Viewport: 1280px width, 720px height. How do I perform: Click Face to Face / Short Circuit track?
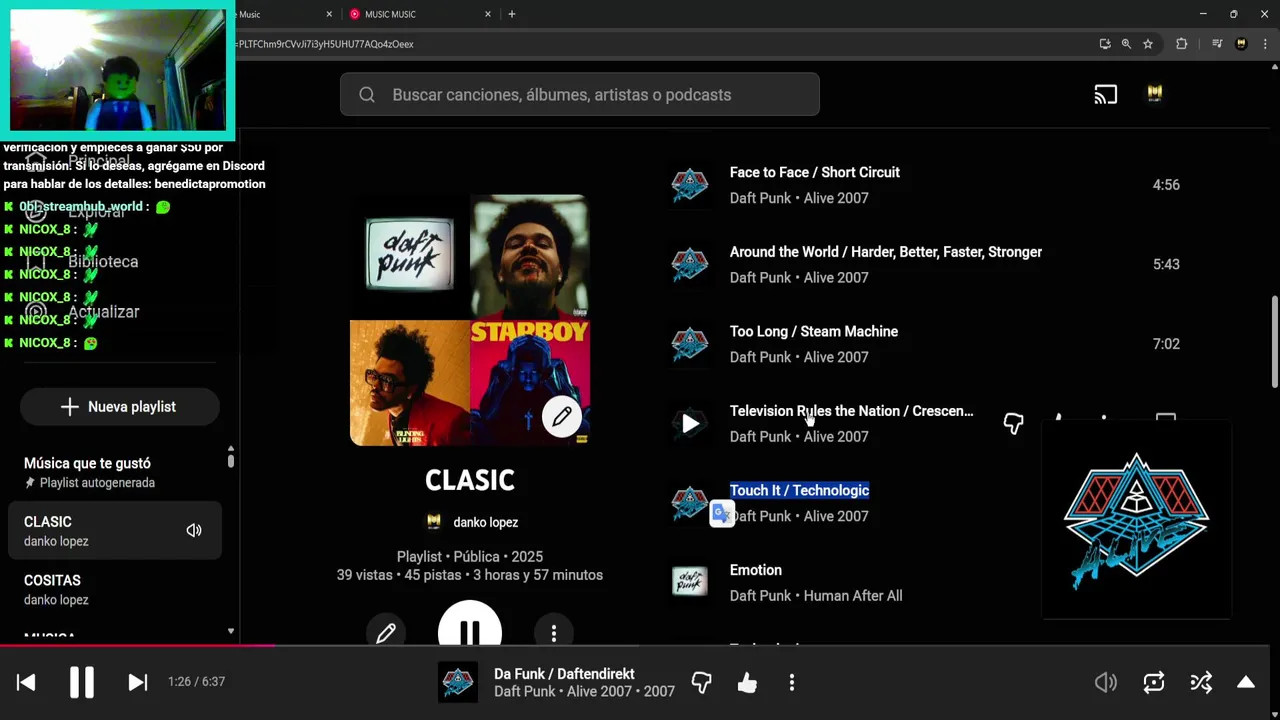(x=814, y=172)
